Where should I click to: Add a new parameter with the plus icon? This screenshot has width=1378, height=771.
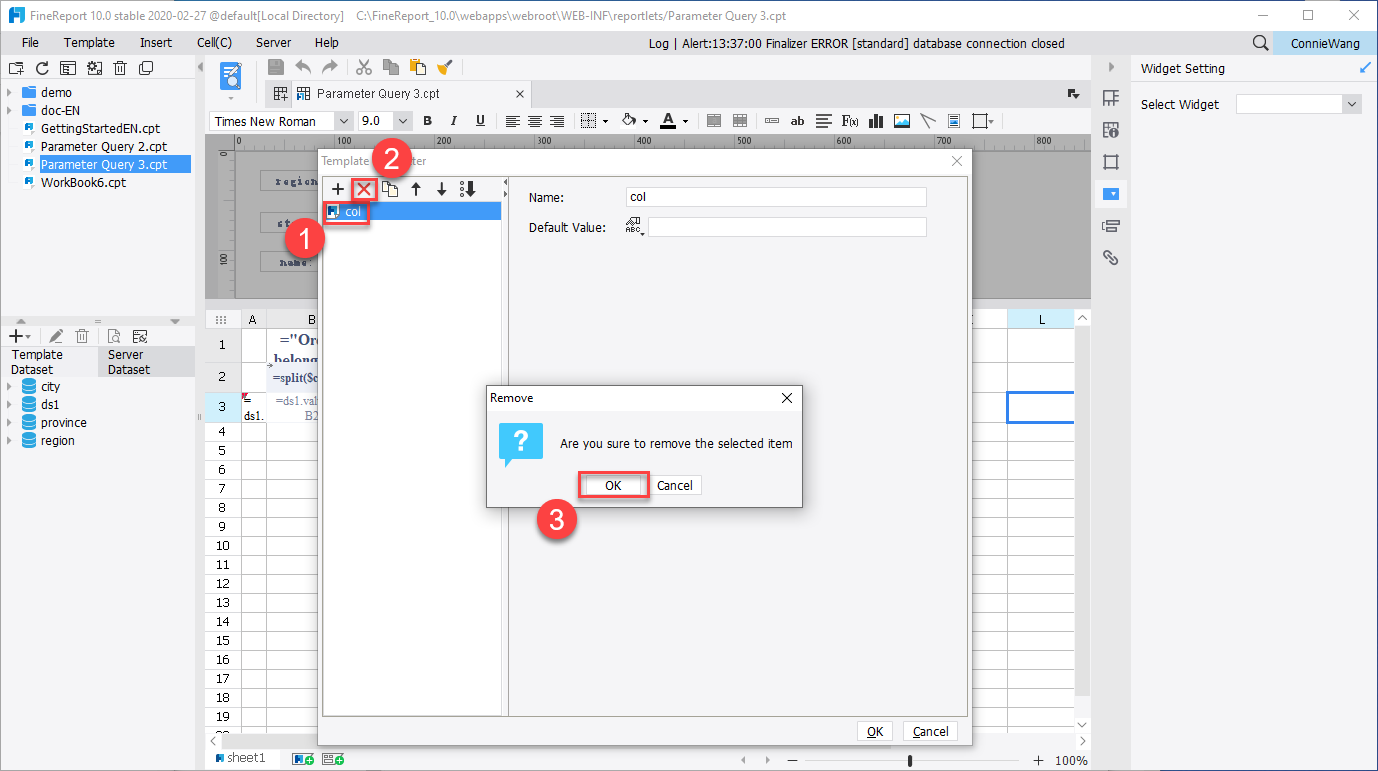337,189
